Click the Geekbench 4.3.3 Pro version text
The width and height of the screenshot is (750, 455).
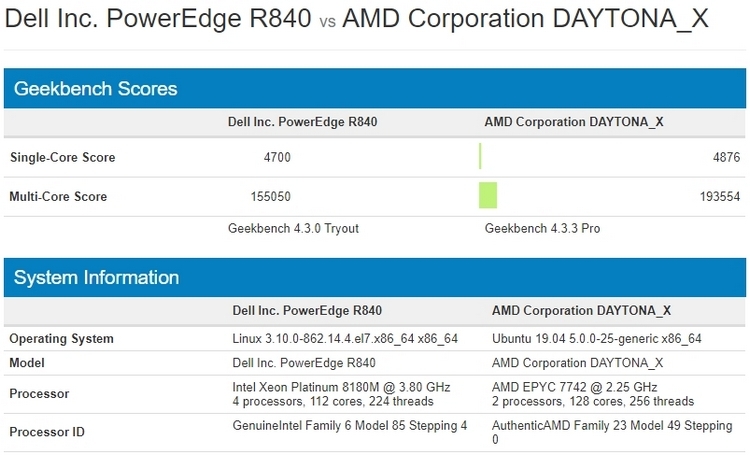542,229
